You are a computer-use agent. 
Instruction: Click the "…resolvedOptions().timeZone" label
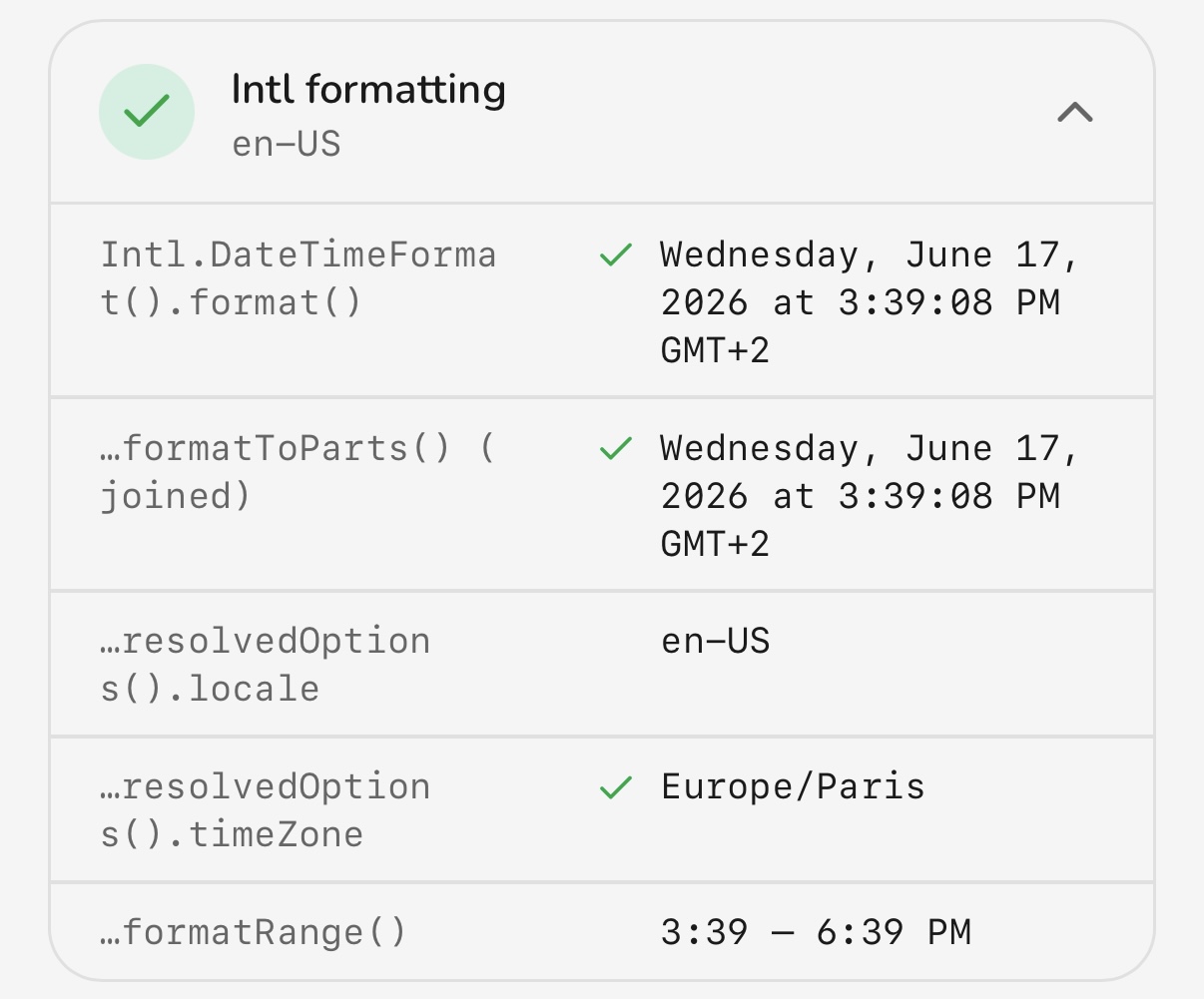(x=266, y=810)
